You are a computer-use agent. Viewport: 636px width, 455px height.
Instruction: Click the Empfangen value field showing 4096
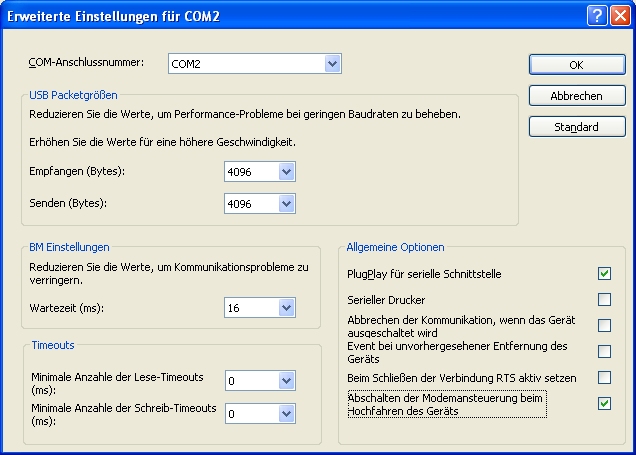pyautogui.click(x=250, y=172)
